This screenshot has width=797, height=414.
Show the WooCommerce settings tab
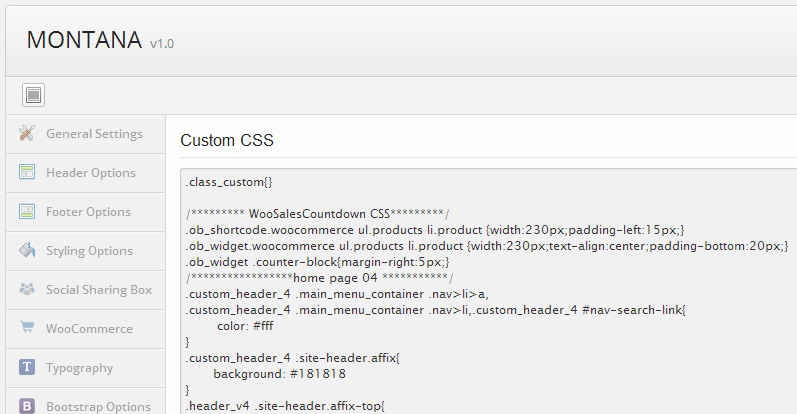tap(89, 329)
